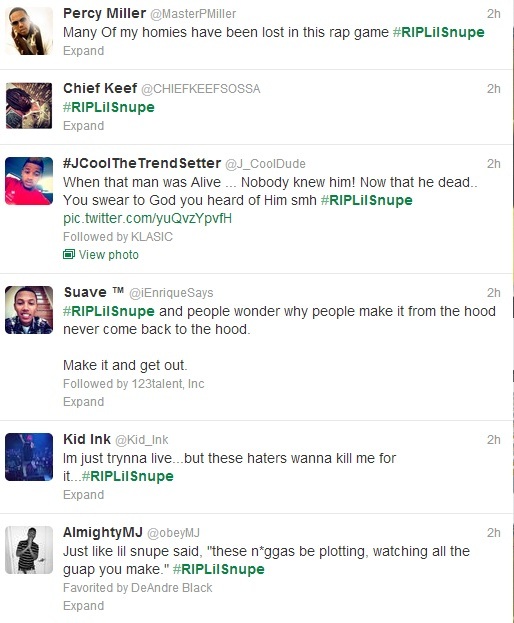
Task: Click View photo text link
Action: tap(109, 255)
